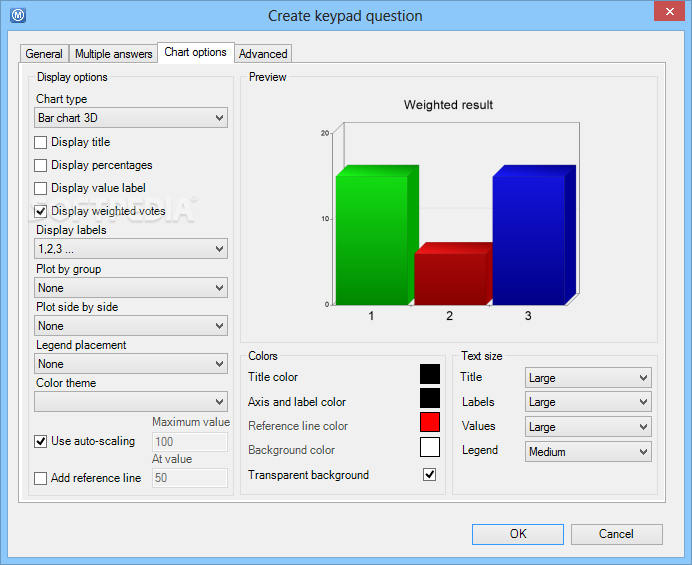The height and width of the screenshot is (565, 692).
Task: Open the Multiple answers tab
Action: pyautogui.click(x=113, y=54)
